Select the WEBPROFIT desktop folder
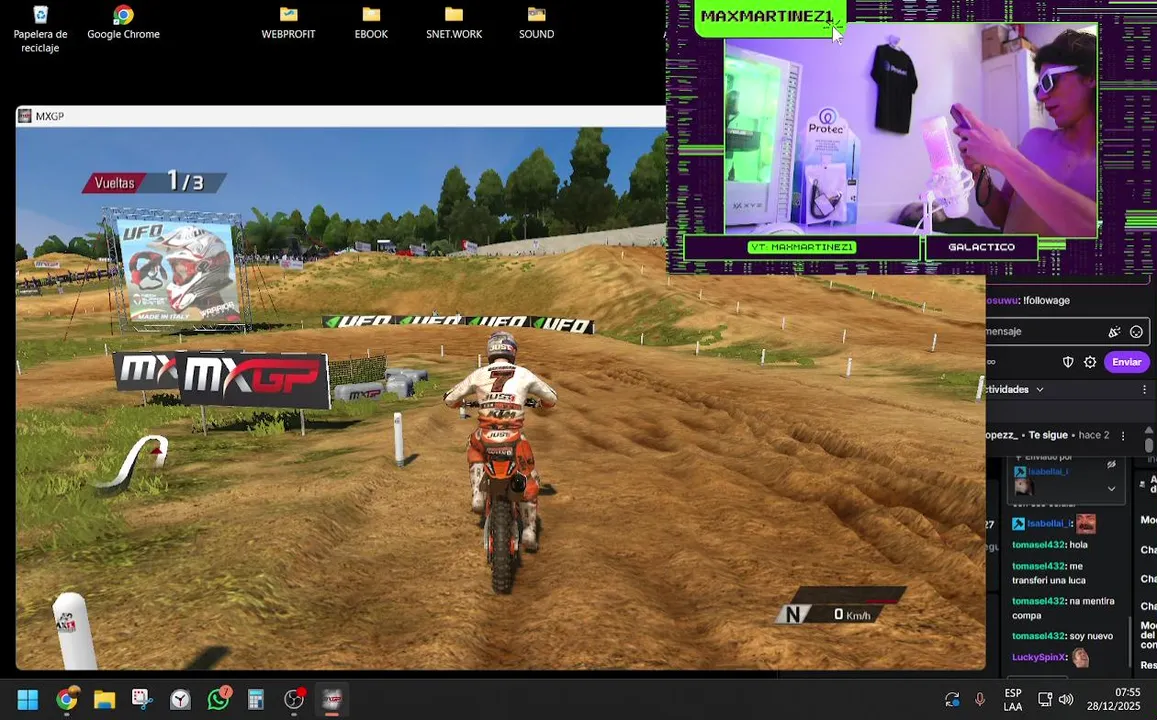 [x=289, y=22]
